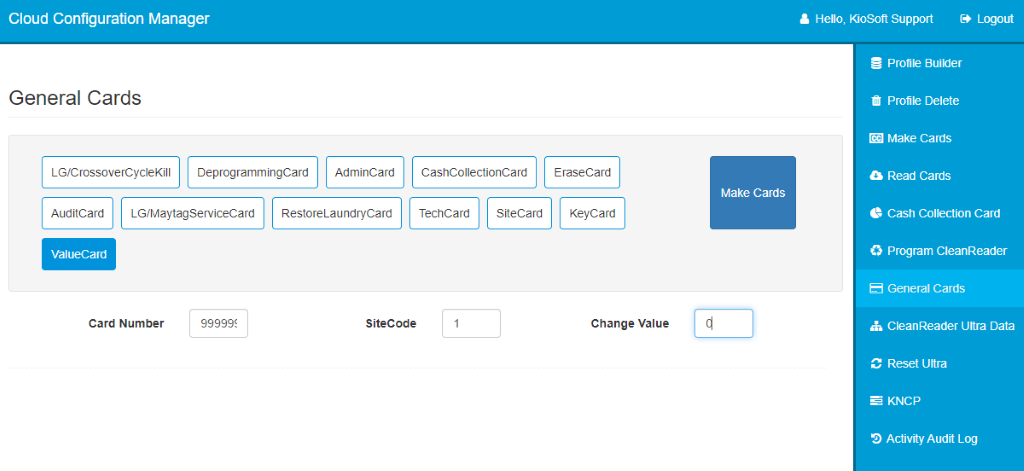Choose the EraseCard card type
Viewport: 1024px width, 471px height.
click(x=582, y=172)
